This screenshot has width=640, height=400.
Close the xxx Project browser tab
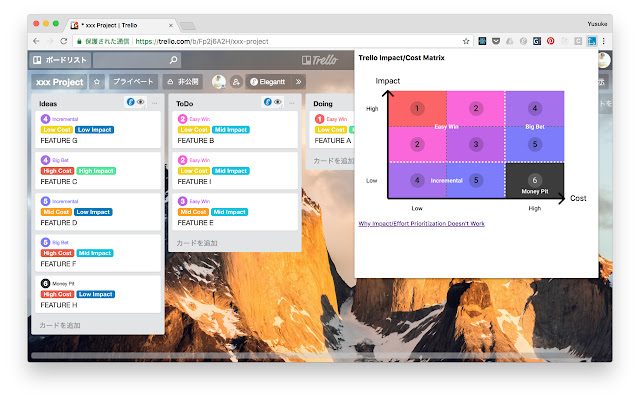171,25
